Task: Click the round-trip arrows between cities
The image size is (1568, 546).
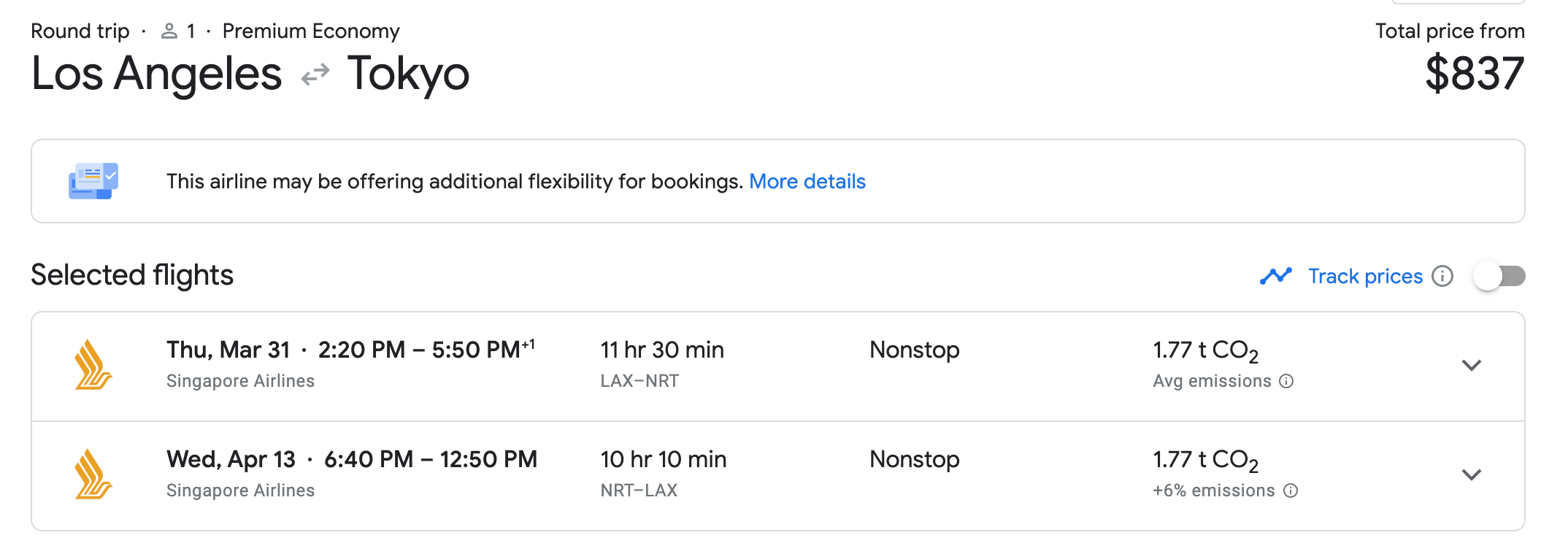Action: tap(315, 74)
